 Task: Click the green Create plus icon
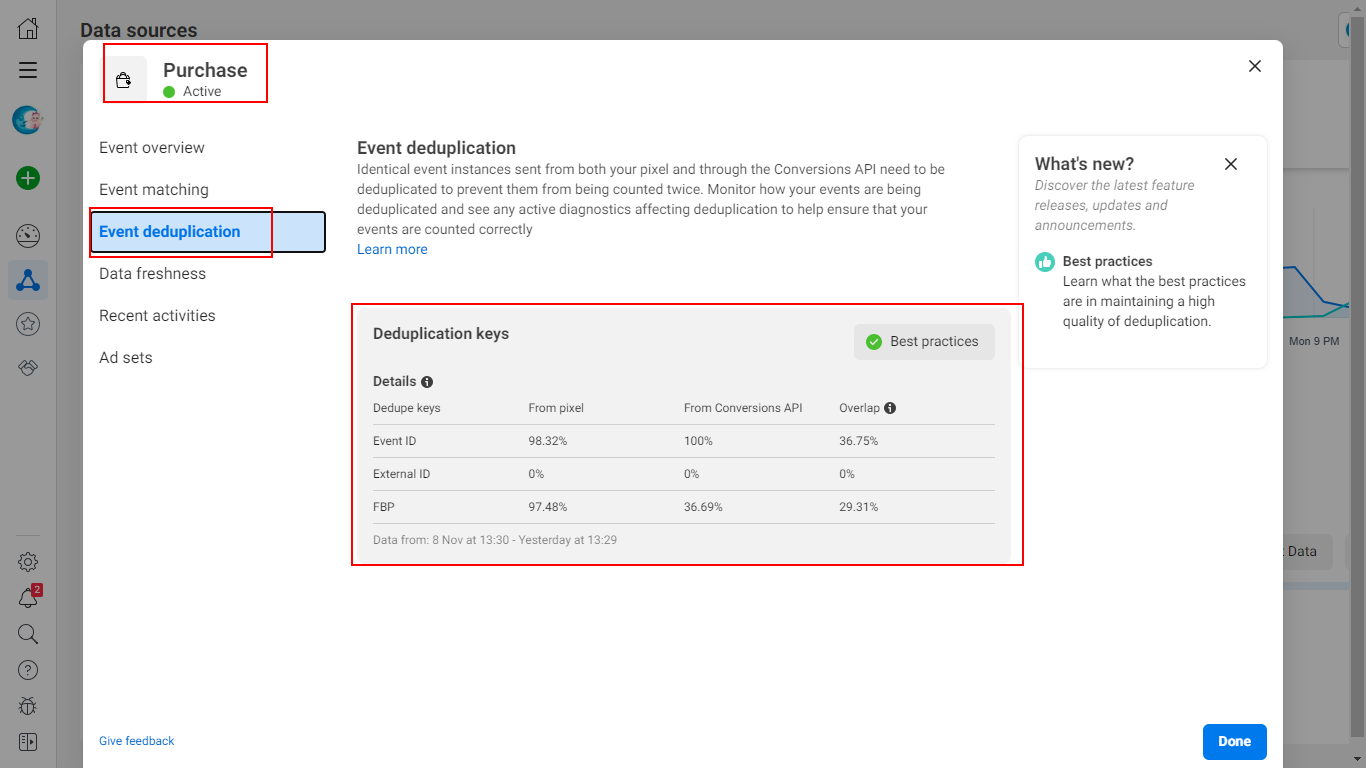pos(27,178)
